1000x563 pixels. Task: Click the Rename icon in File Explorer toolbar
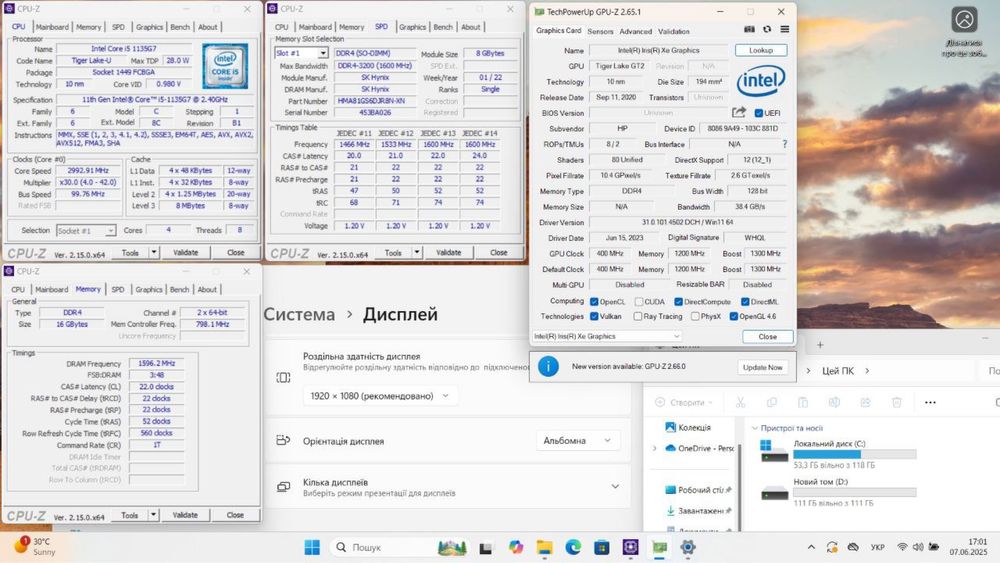[834, 402]
